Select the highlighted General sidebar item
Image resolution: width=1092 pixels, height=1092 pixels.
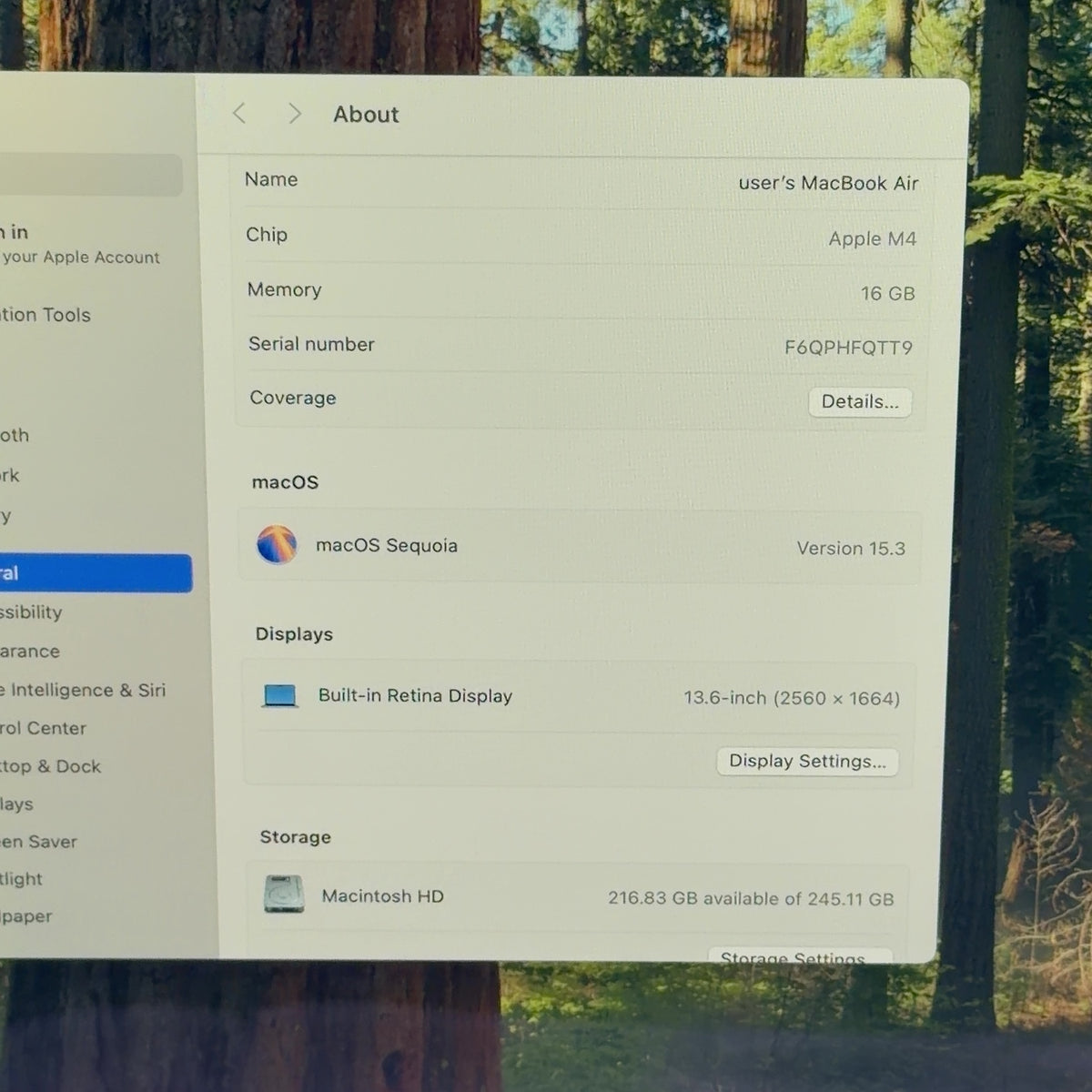(96, 573)
